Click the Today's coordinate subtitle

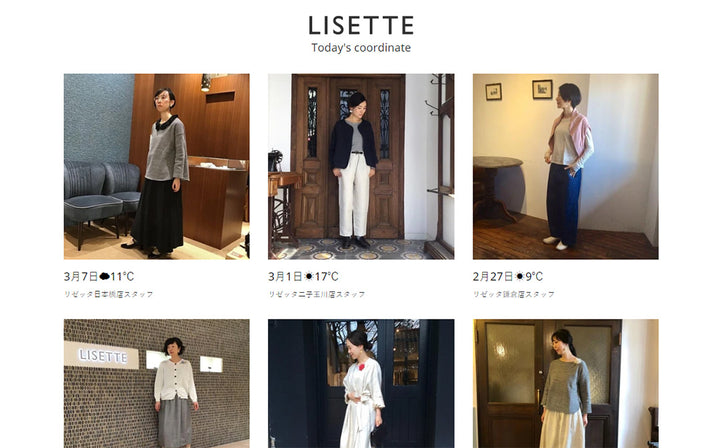click(361, 48)
